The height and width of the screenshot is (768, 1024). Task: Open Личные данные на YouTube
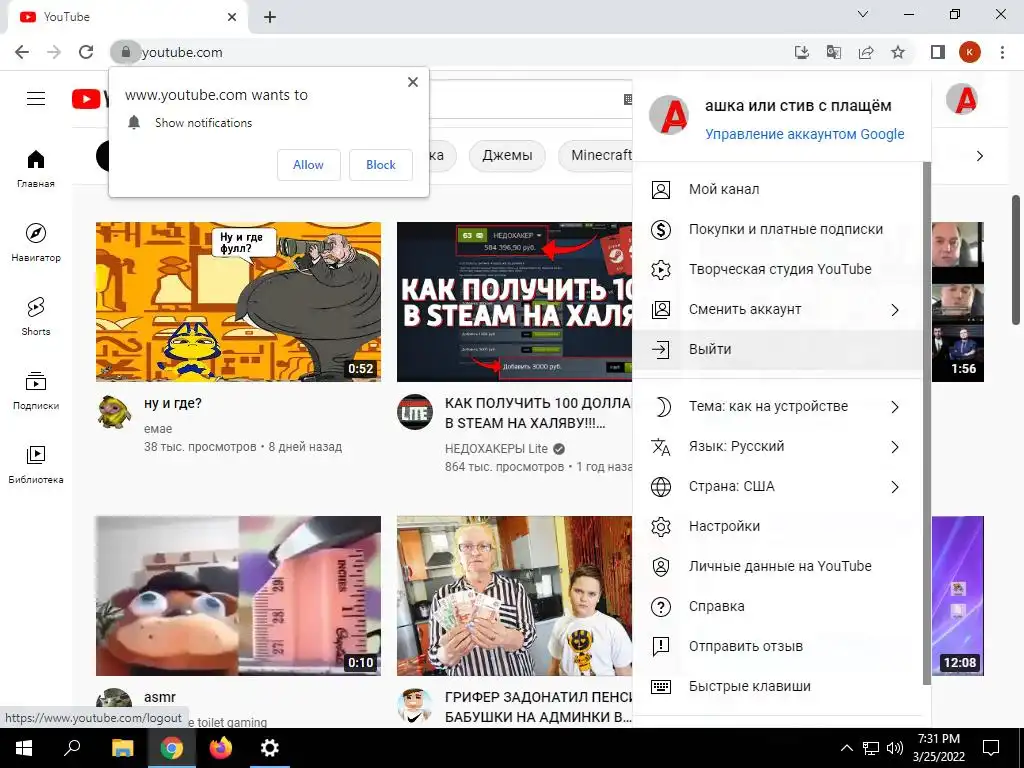click(777, 566)
